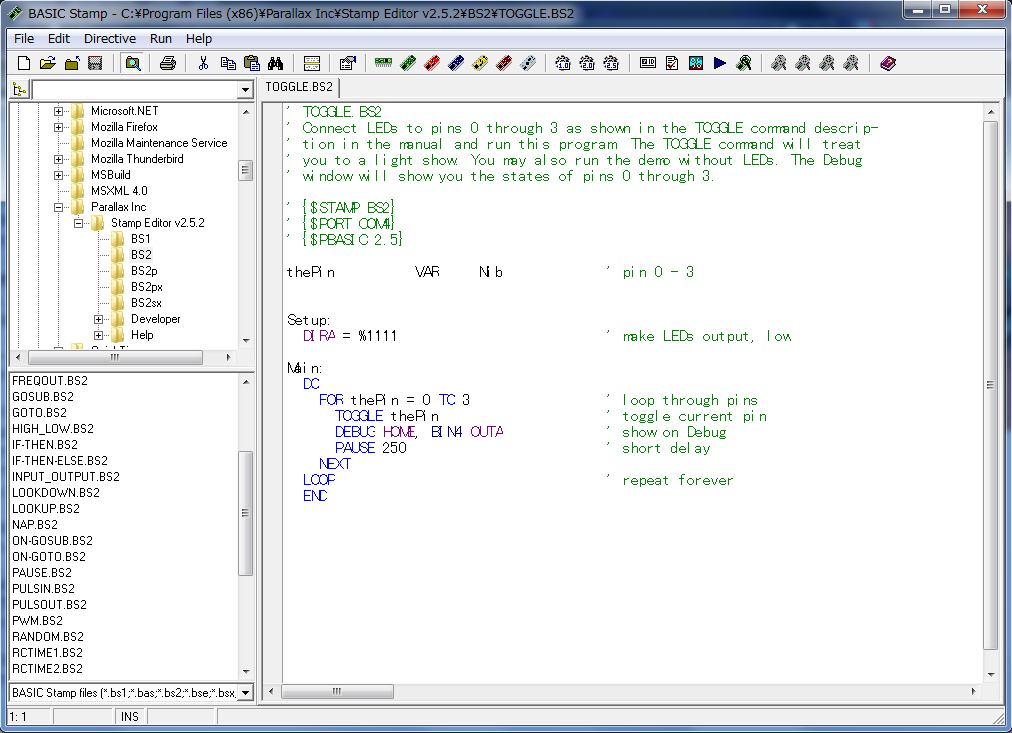The image size is (1012, 733).
Task: Select the green BS2 stamp module icon
Action: click(x=408, y=63)
